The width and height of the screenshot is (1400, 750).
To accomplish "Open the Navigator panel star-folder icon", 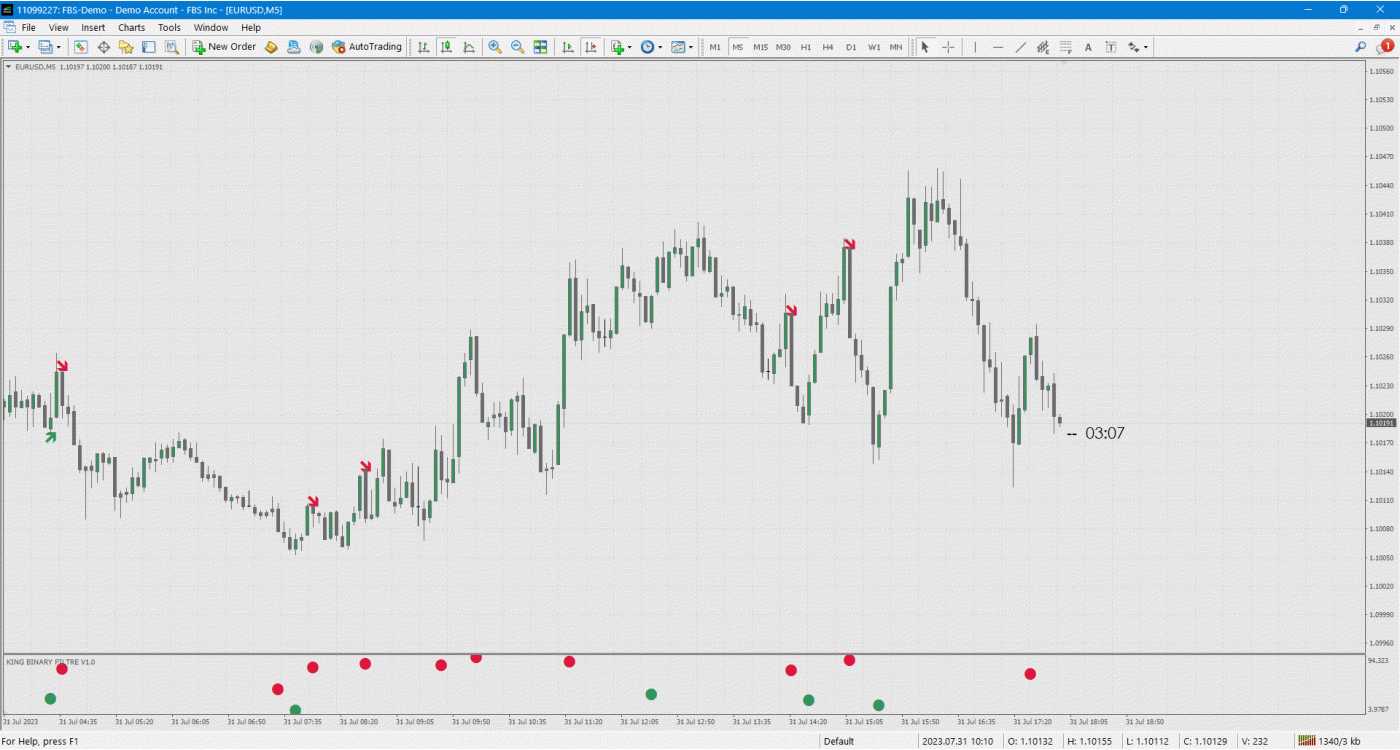I will [x=126, y=47].
